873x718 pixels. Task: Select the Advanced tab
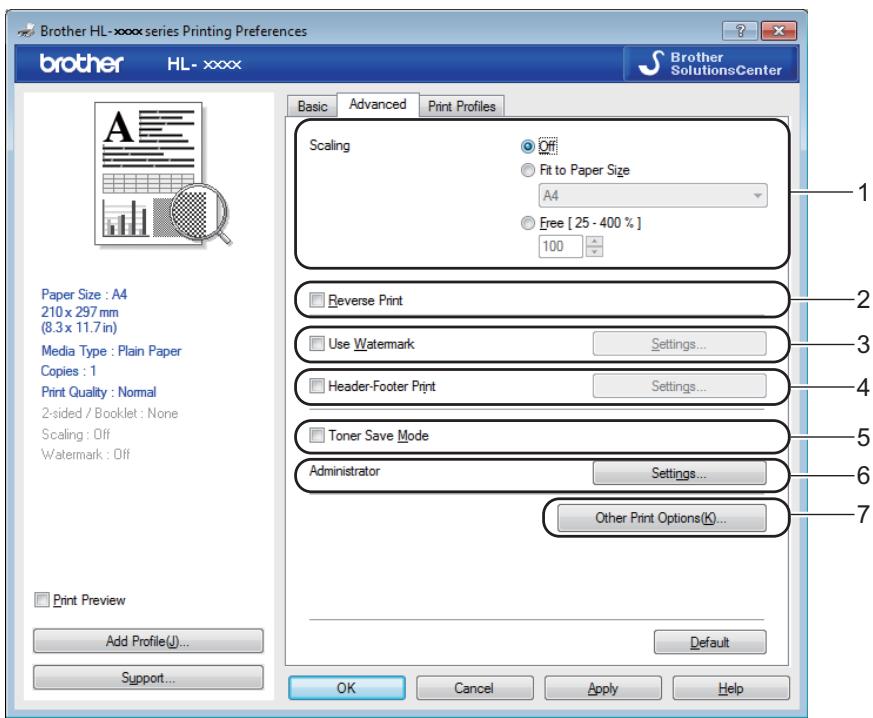[x=378, y=105]
